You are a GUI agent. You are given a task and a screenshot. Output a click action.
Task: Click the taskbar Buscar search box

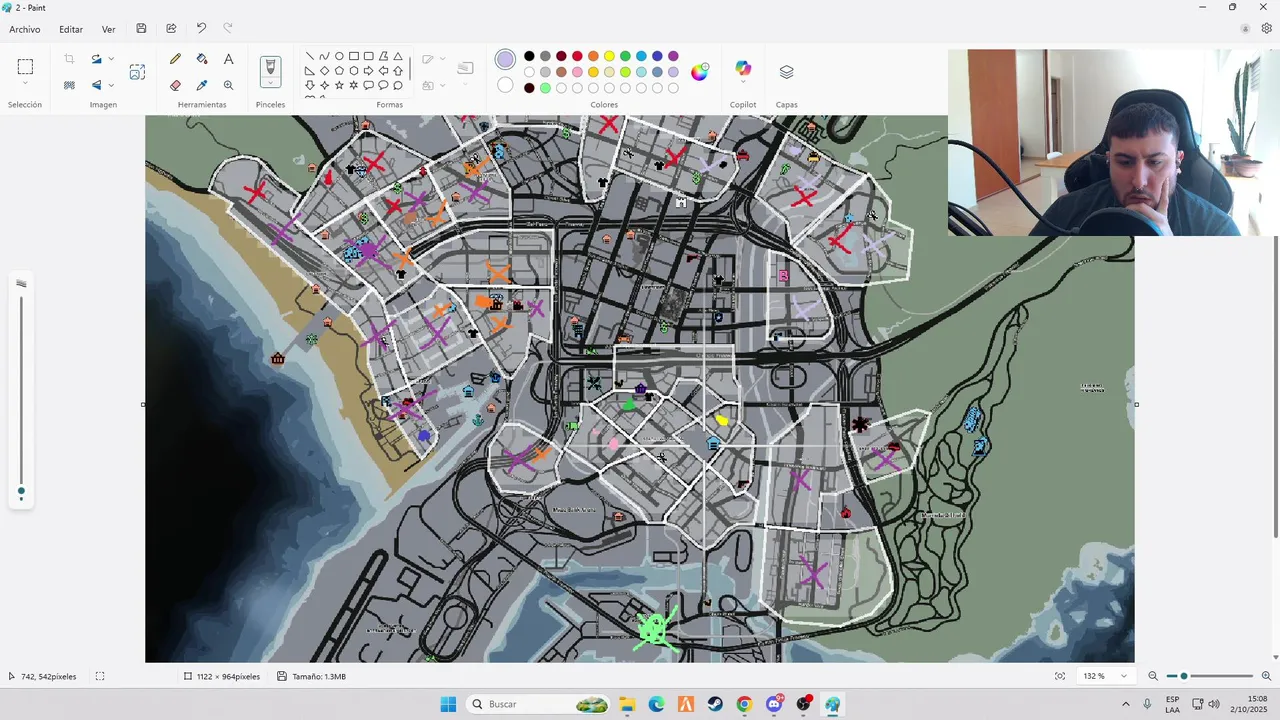pos(540,704)
